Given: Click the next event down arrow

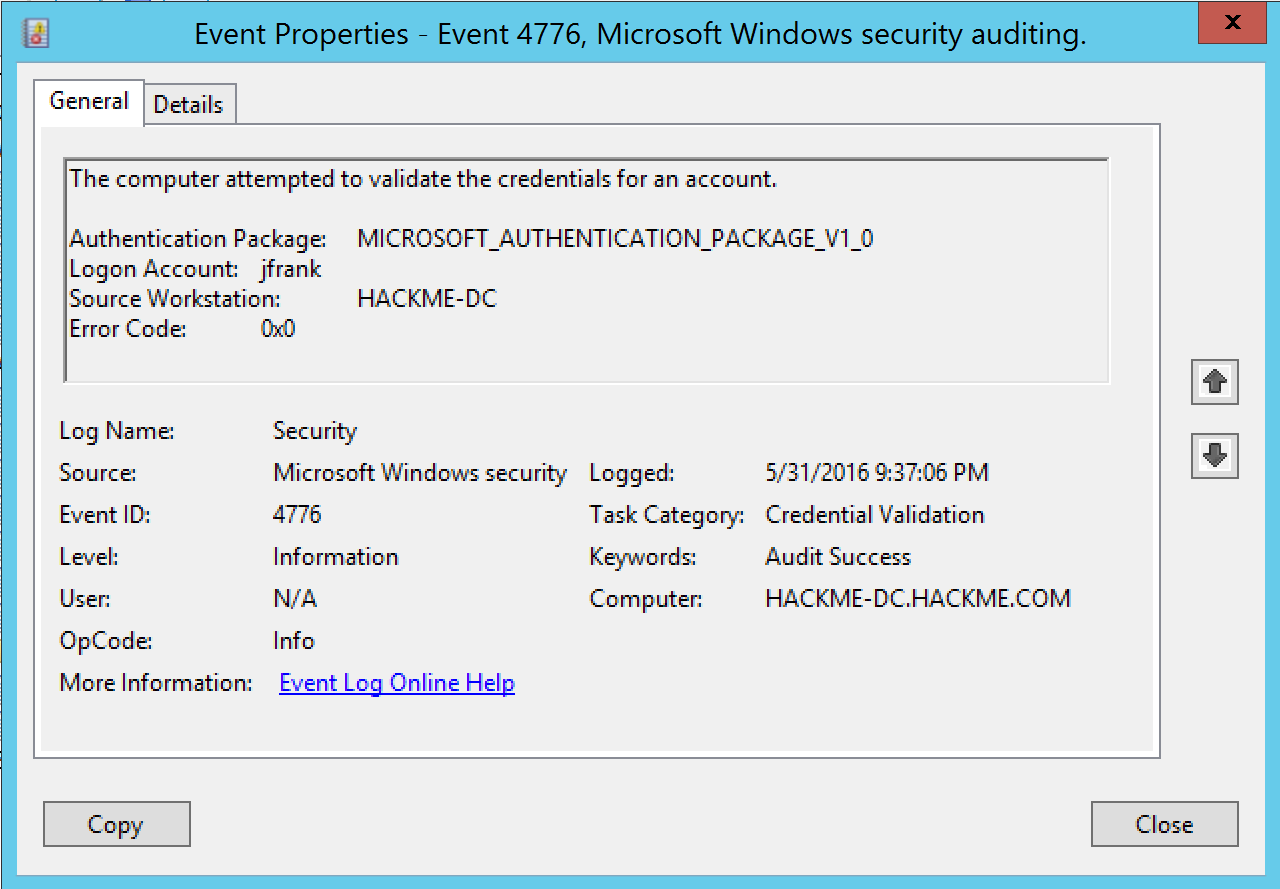Looking at the screenshot, I should click(x=1215, y=456).
